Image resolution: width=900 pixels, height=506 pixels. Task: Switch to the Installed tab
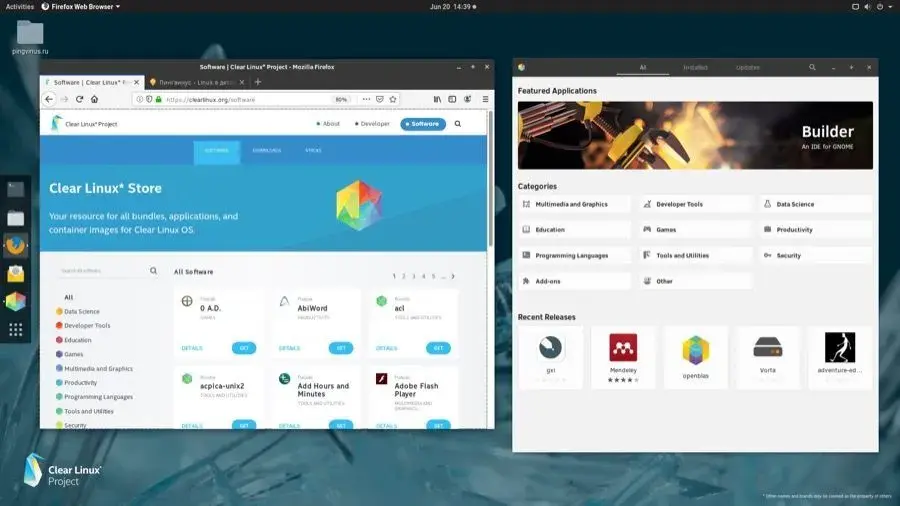click(695, 67)
